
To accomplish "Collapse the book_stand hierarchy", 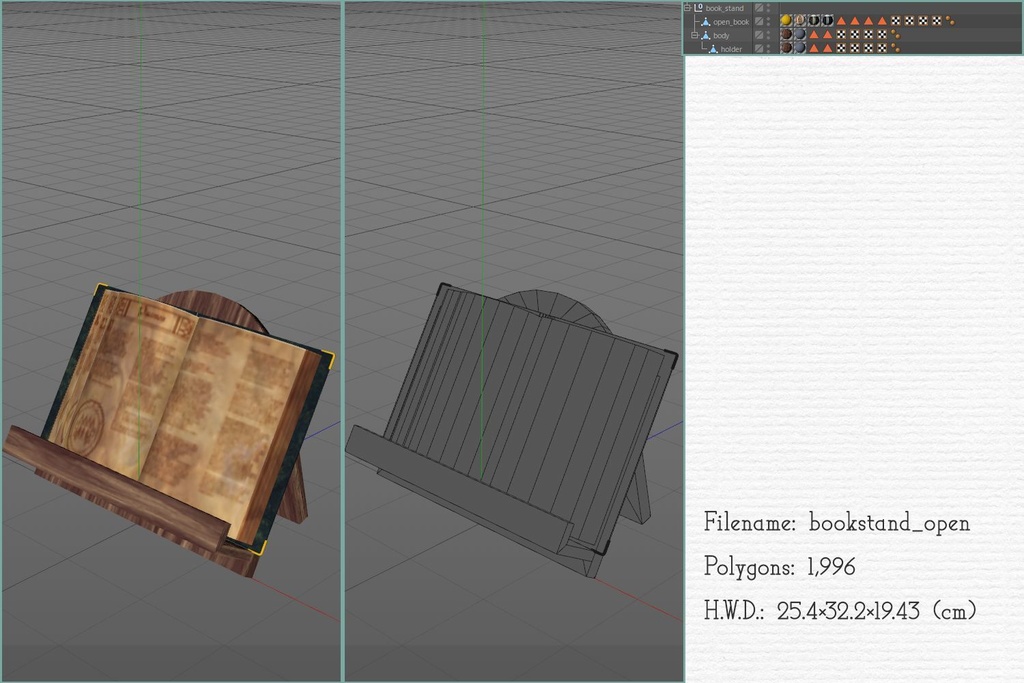I will coord(687,8).
